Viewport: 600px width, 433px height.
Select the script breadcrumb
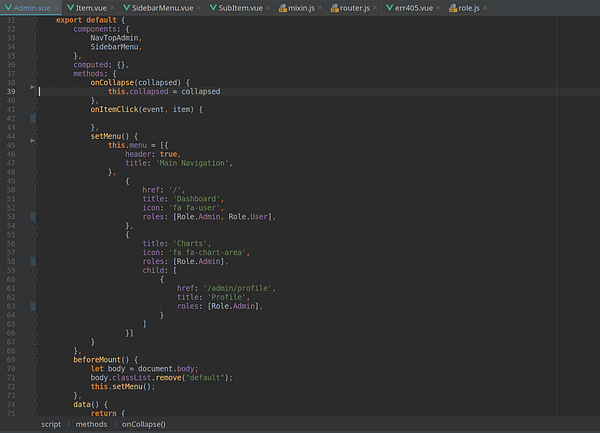click(51, 424)
